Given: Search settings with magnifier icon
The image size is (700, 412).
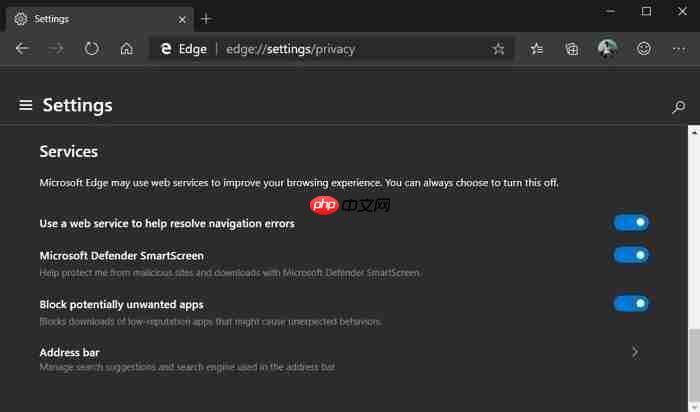Looking at the screenshot, I should (x=679, y=106).
